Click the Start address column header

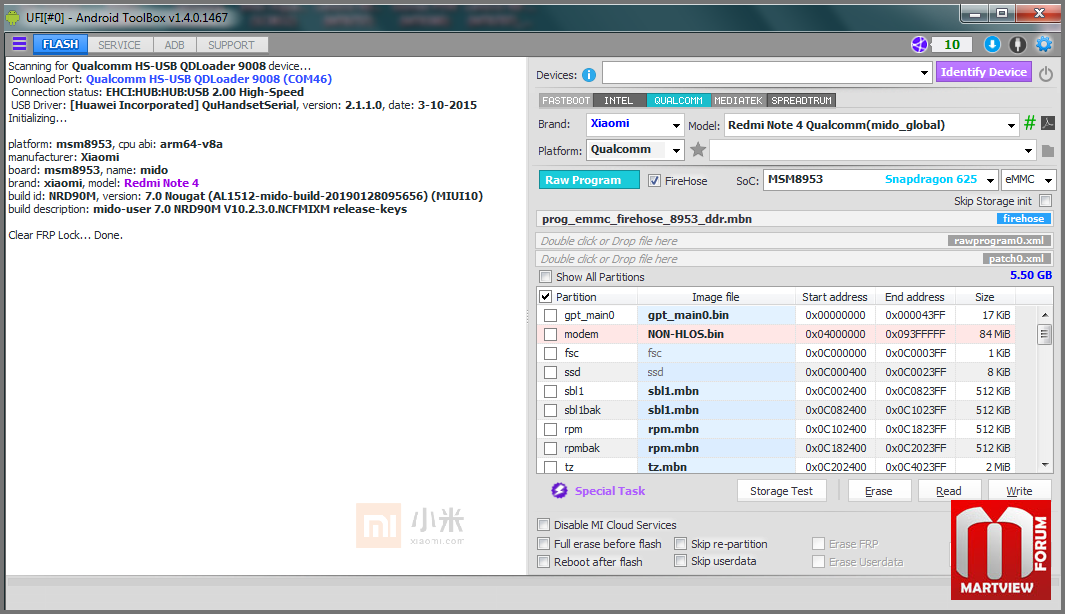(x=835, y=297)
